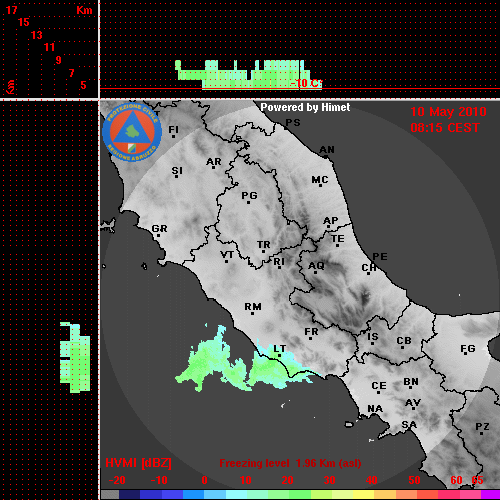This screenshot has width=500, height=500.
Task: Click the Powered by Himet text
Action: pyautogui.click(x=305, y=107)
